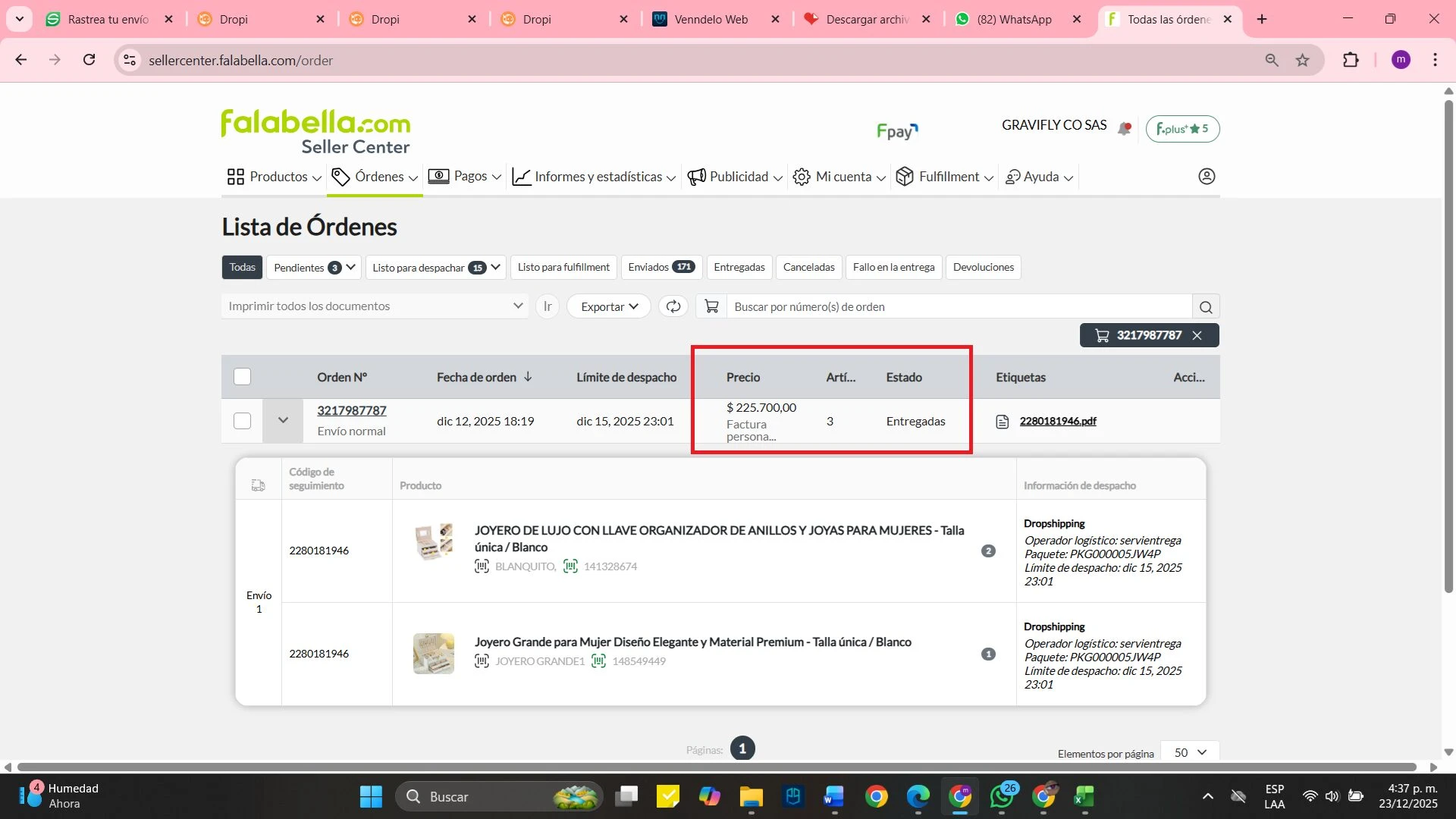Image resolution: width=1456 pixels, height=819 pixels.
Task: Open the Órdenes menu
Action: (375, 177)
